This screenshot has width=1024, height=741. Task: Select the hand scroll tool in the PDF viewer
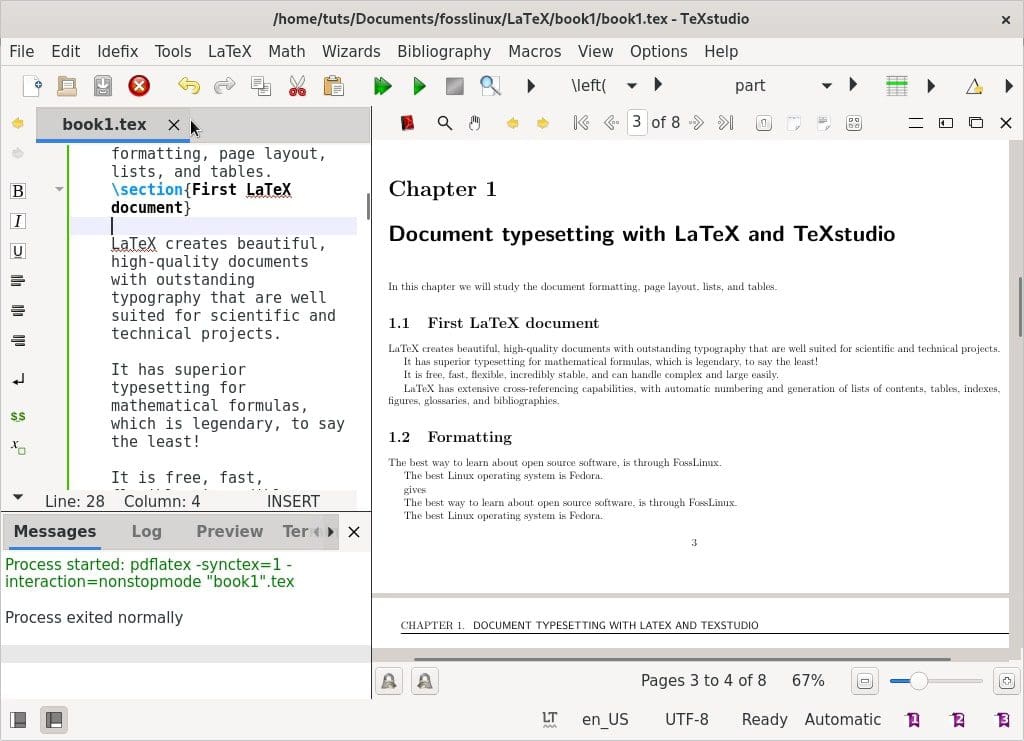tap(475, 123)
